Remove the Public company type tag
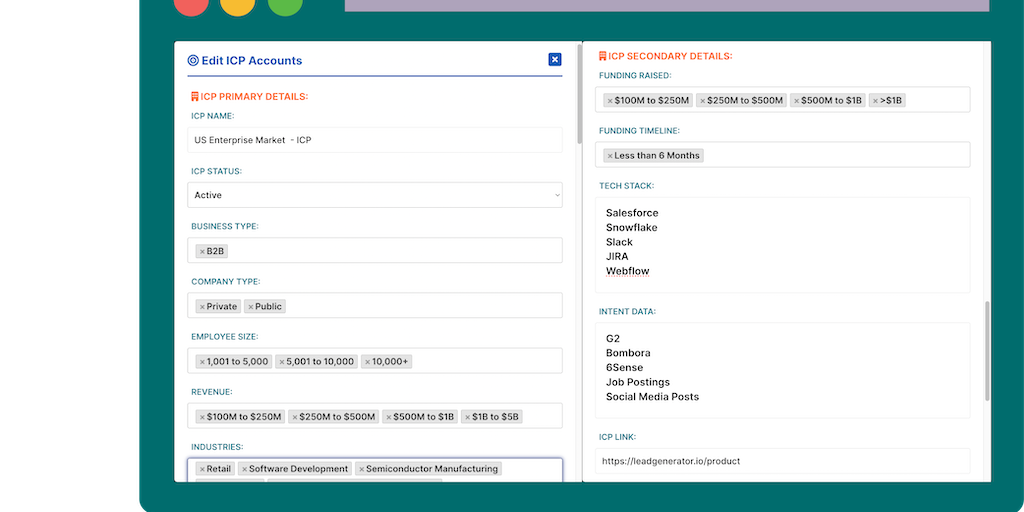 coord(250,307)
